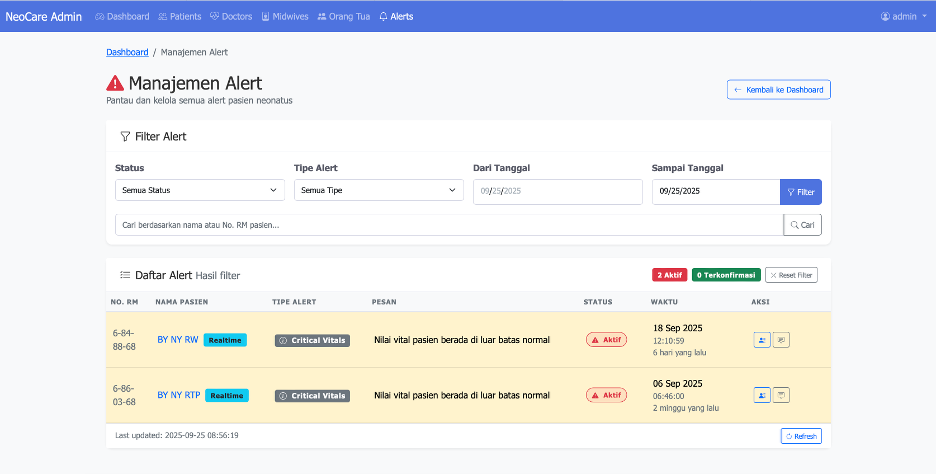The image size is (936, 474).
Task: Open patient link BY NY RW
Action: point(178,340)
